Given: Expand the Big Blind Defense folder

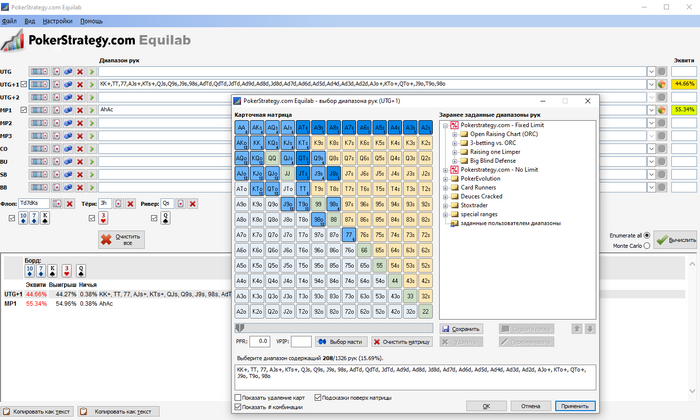Looking at the screenshot, I should coord(454,161).
